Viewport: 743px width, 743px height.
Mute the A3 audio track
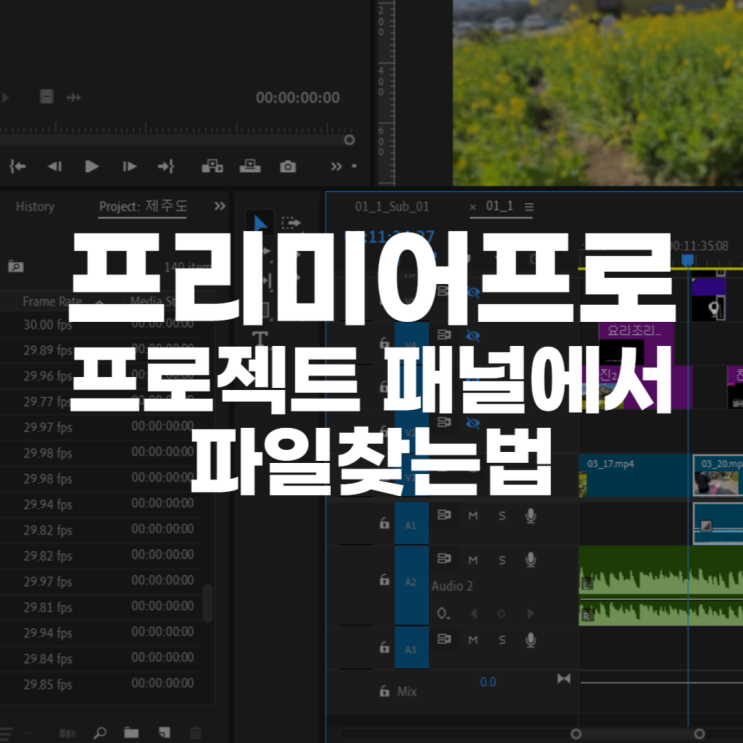click(473, 640)
